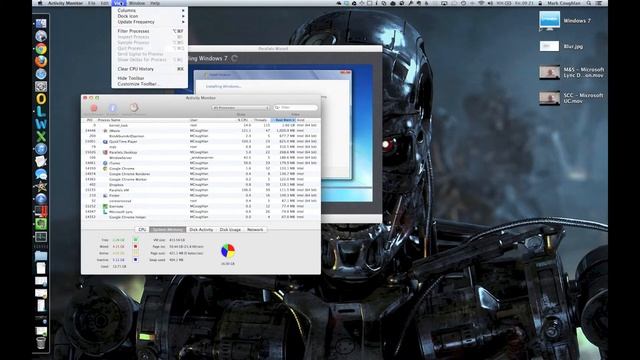Open the Columns submenu
The width and height of the screenshot is (640, 360).
click(x=149, y=10)
